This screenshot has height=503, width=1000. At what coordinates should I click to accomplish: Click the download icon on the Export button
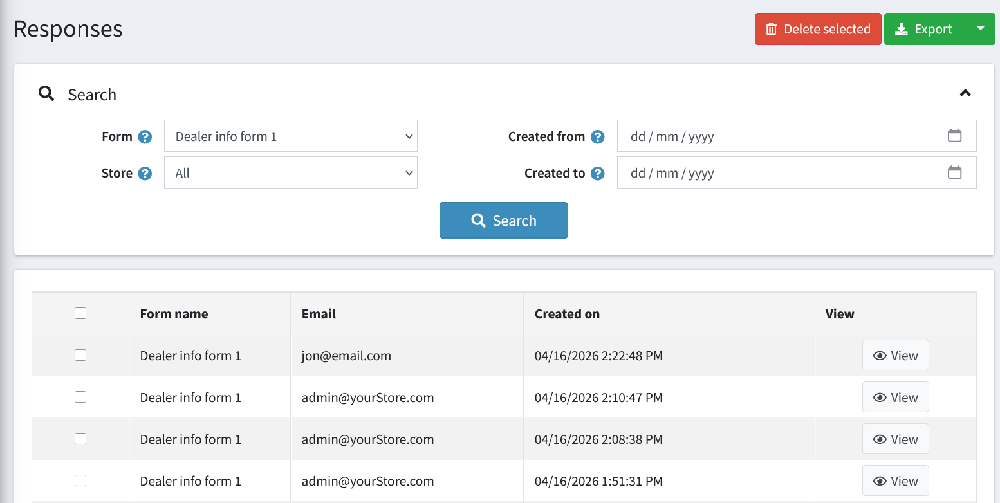click(901, 29)
